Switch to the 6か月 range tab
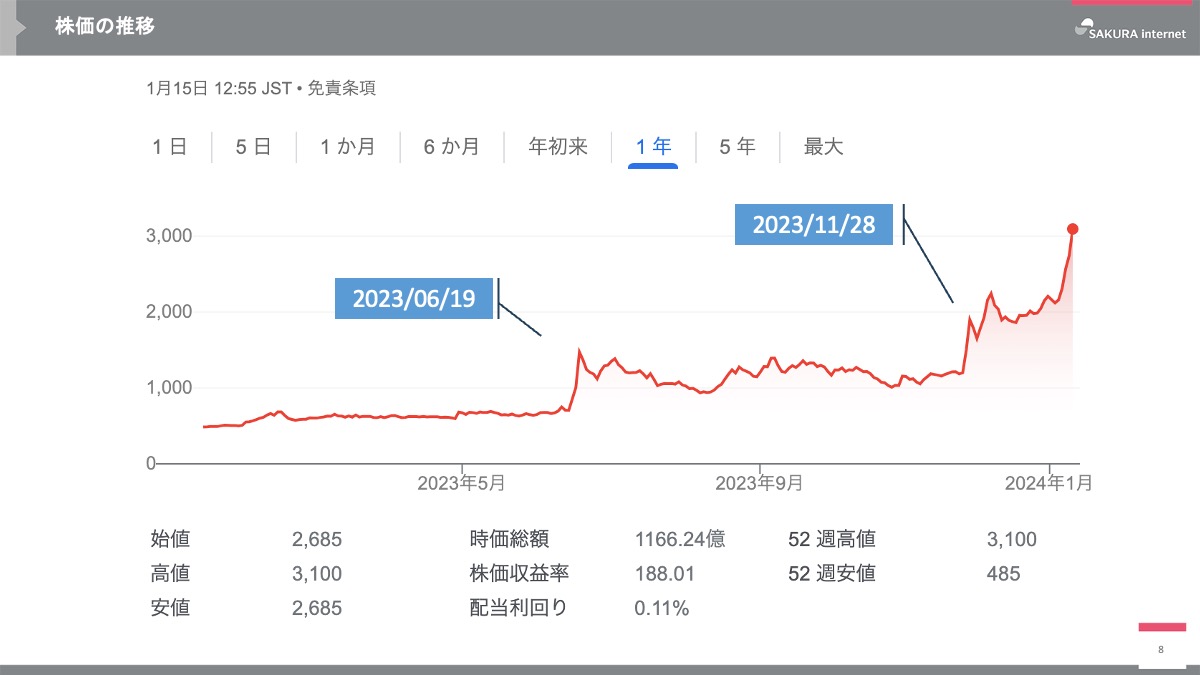 coord(452,147)
